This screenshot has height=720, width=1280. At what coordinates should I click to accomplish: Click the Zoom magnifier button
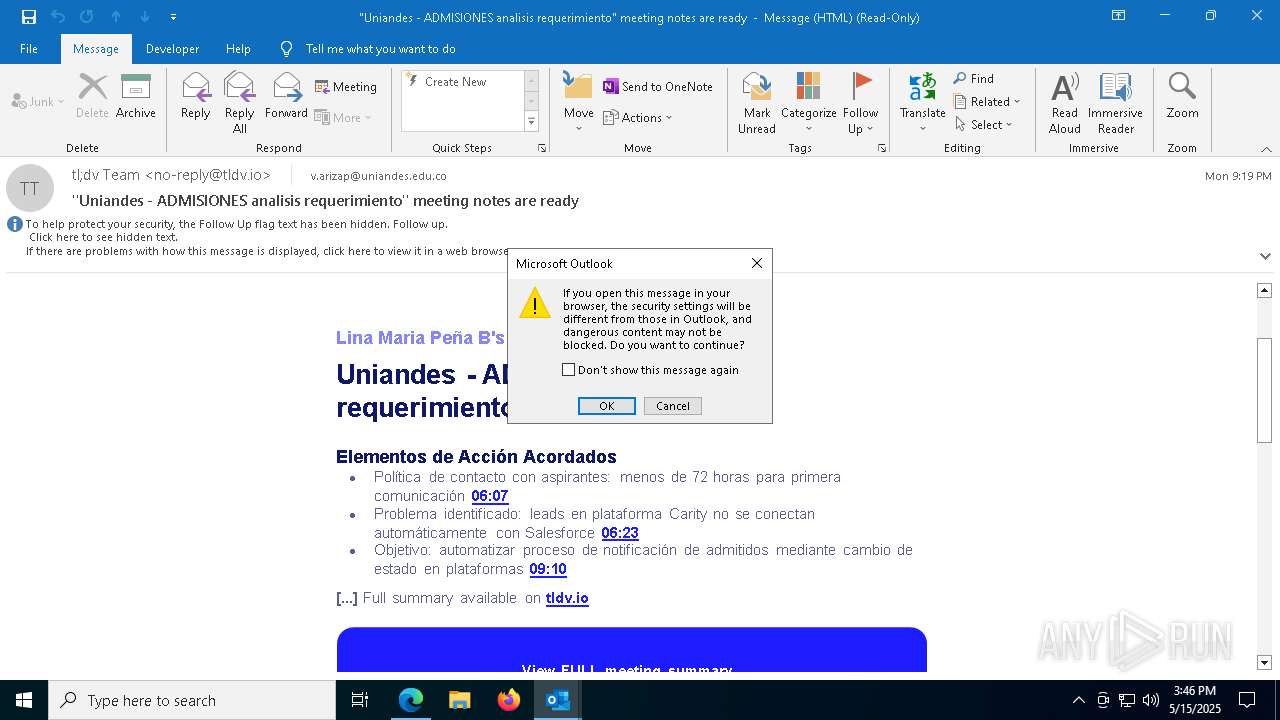pos(1182,95)
